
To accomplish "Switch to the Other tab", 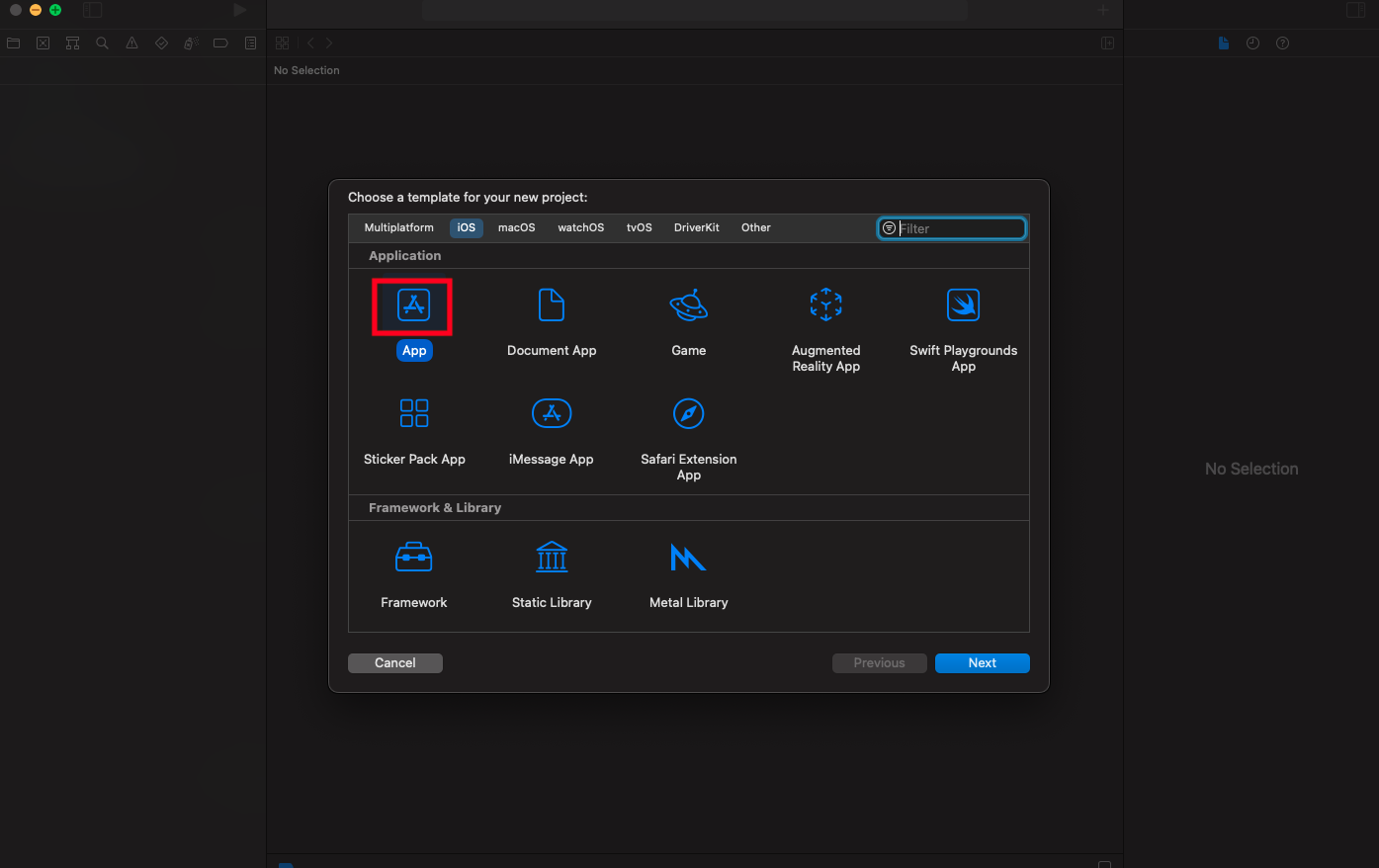I will (x=756, y=227).
